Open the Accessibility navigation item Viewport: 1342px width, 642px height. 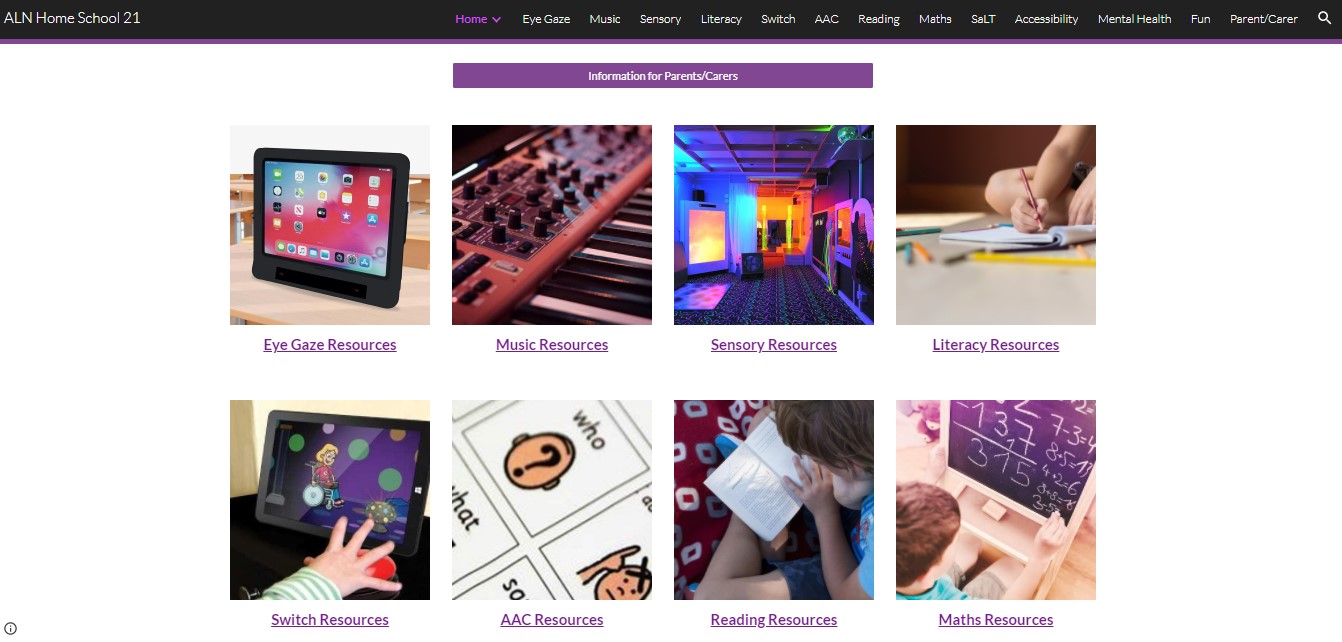pyautogui.click(x=1046, y=19)
